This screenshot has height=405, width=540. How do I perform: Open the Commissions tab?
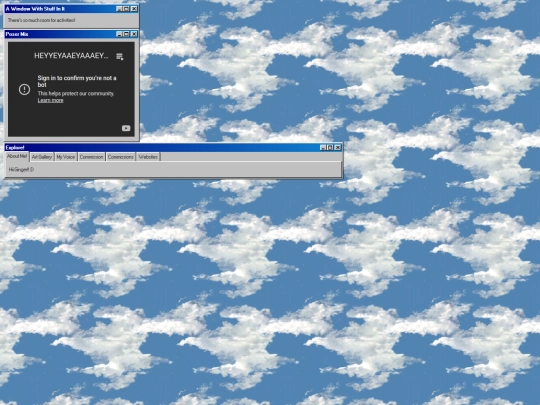pos(121,157)
